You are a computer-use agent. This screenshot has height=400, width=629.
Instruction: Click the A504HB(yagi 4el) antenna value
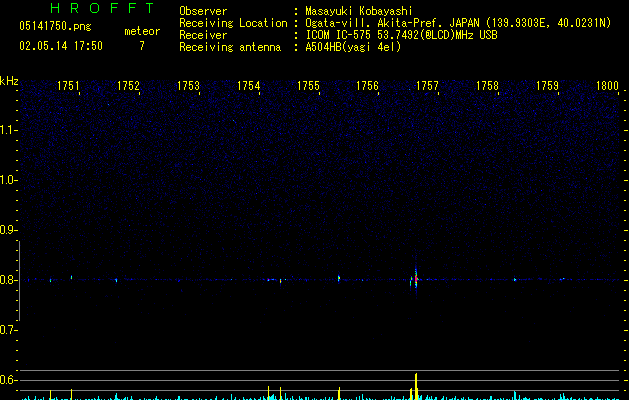pyautogui.click(x=353, y=47)
